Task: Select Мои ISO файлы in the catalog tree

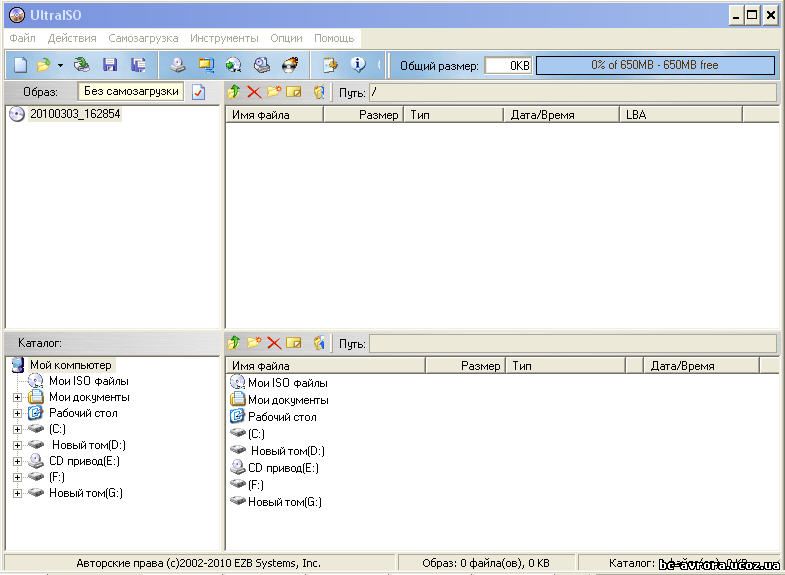Action: 89,381
